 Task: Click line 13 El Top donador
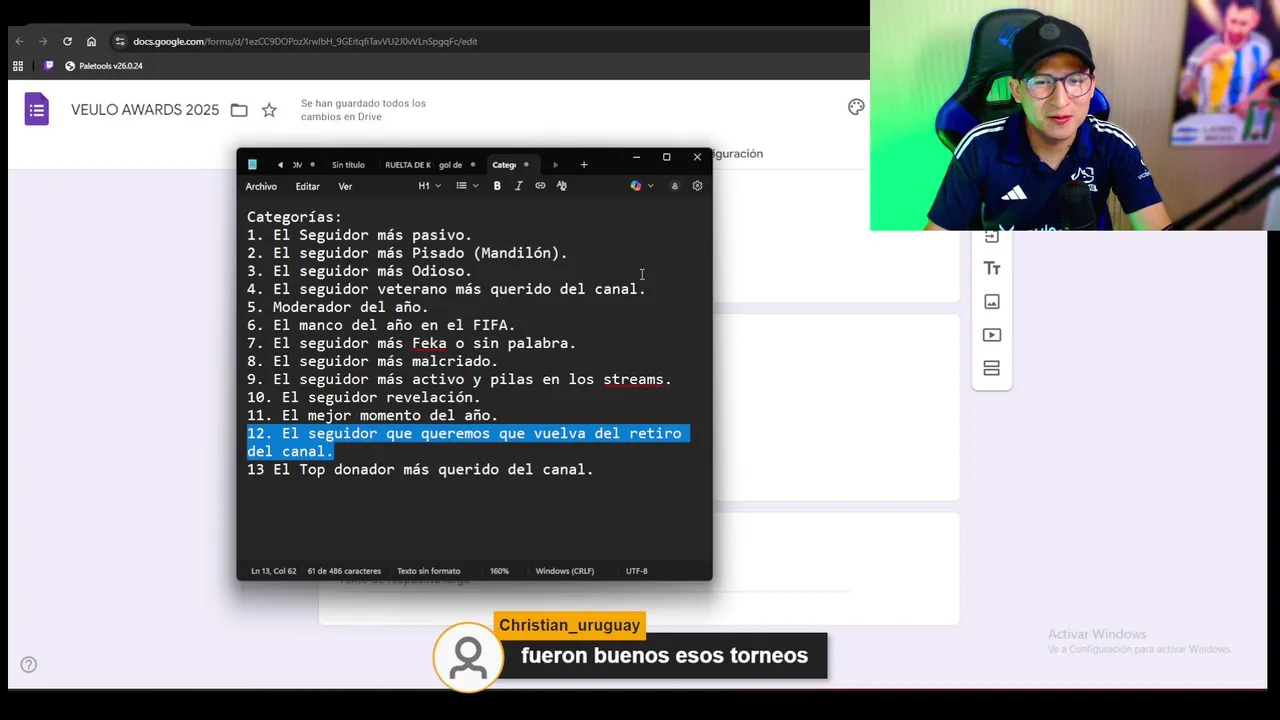point(420,469)
